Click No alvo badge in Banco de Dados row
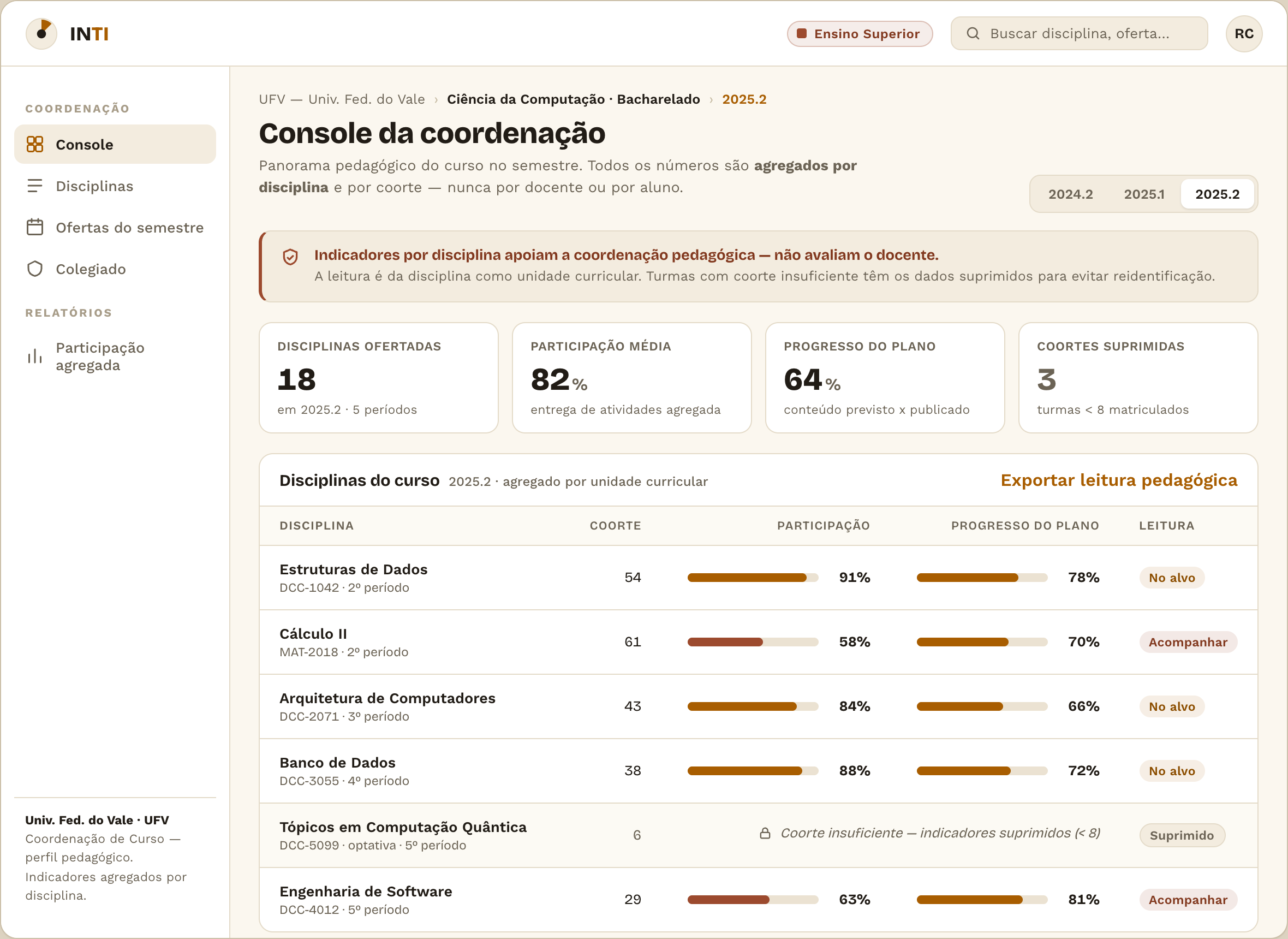The height and width of the screenshot is (939, 1288). [x=1172, y=771]
